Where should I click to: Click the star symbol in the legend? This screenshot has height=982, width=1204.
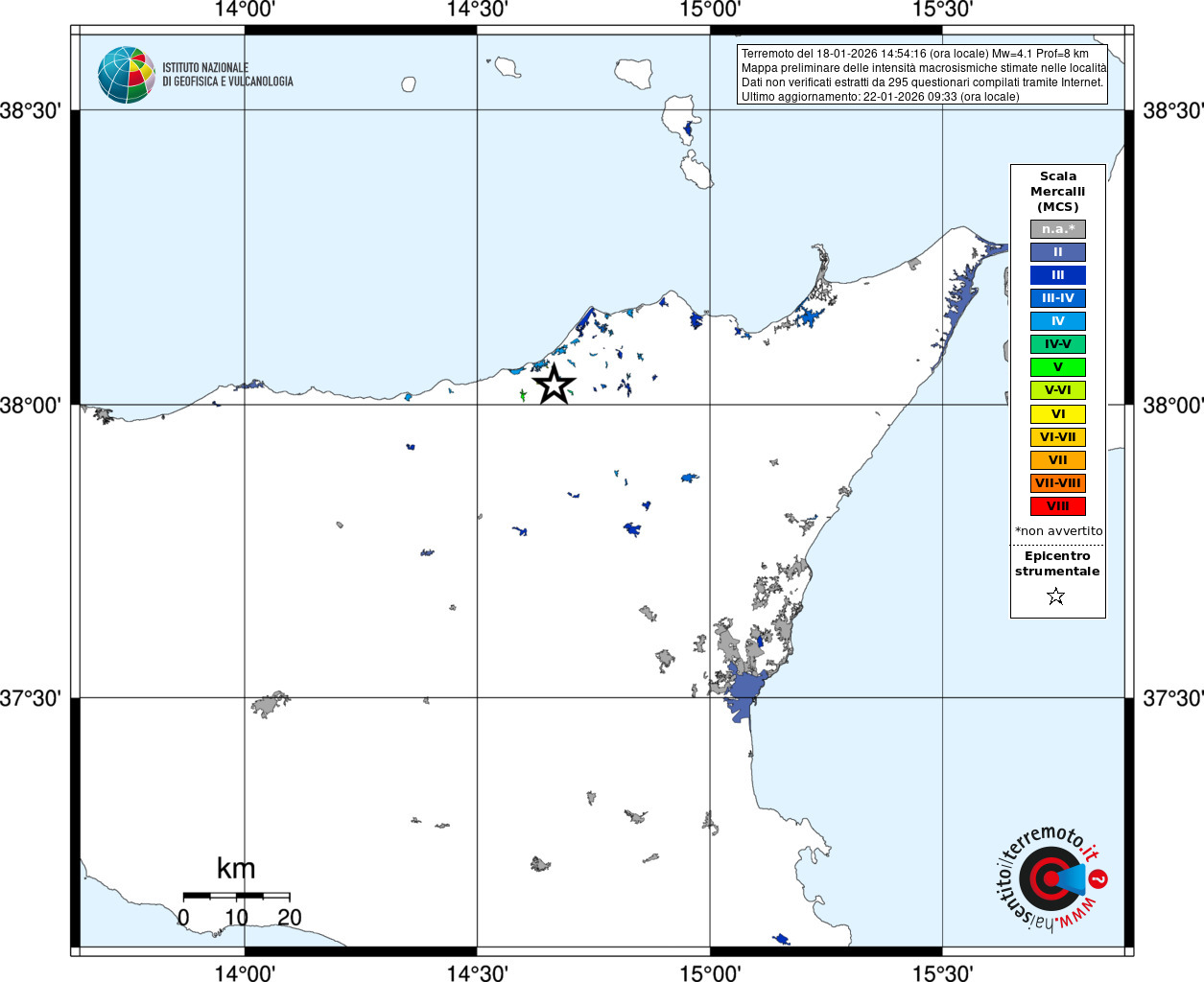[x=1056, y=596]
